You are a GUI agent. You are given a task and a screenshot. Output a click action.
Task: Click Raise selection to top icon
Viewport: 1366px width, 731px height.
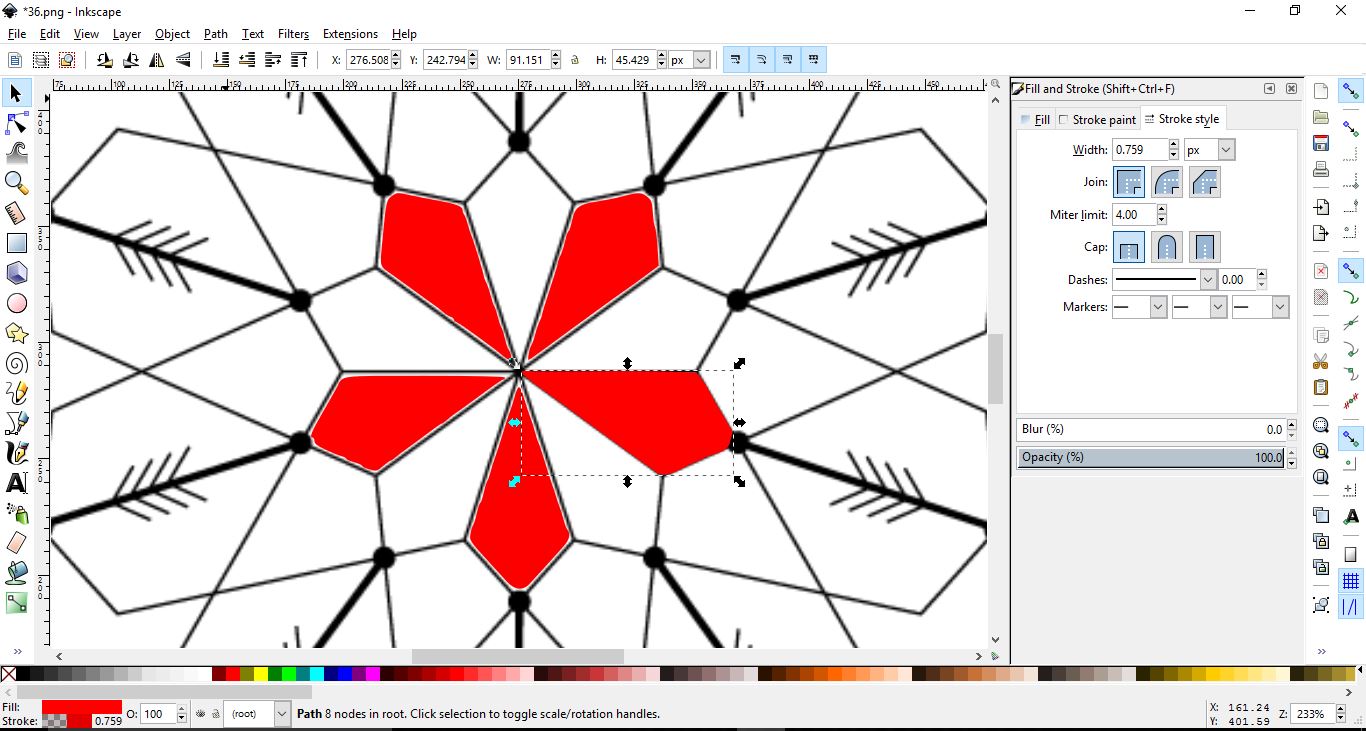(299, 60)
